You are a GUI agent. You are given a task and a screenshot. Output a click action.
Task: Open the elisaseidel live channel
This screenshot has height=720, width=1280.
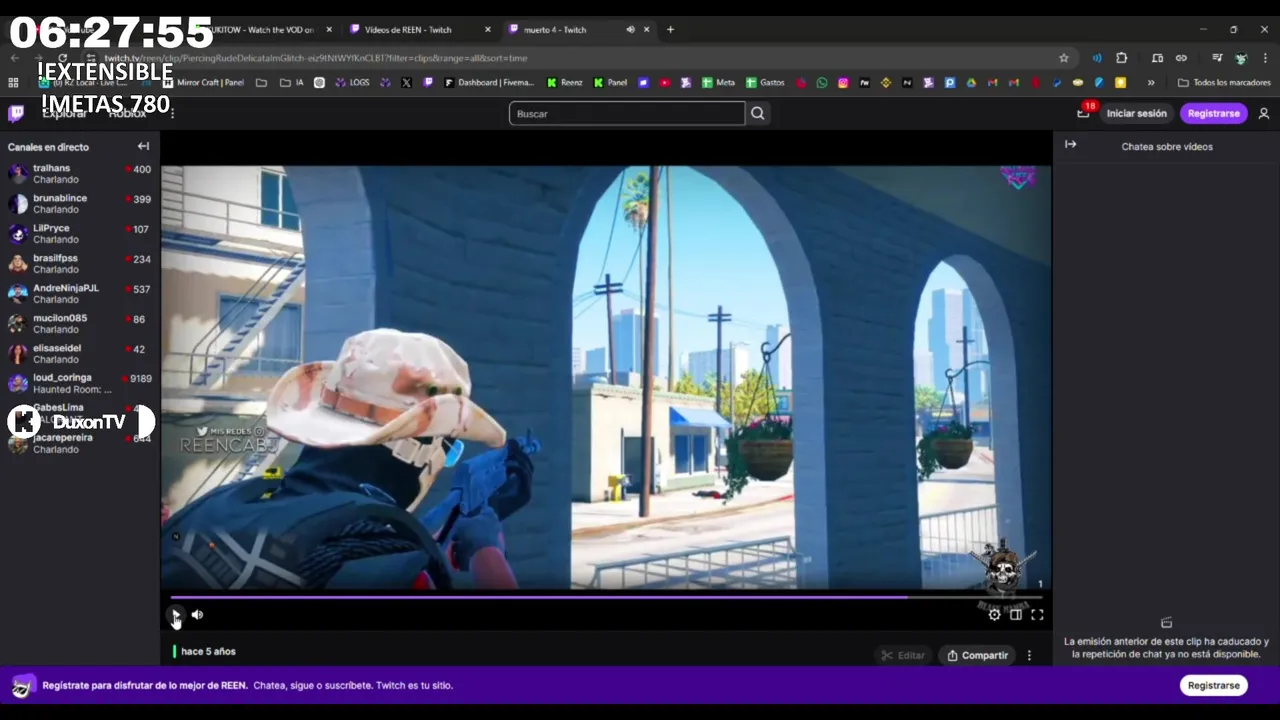(x=80, y=354)
